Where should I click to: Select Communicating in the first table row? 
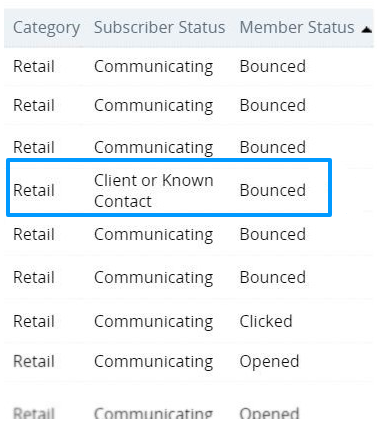click(x=153, y=67)
